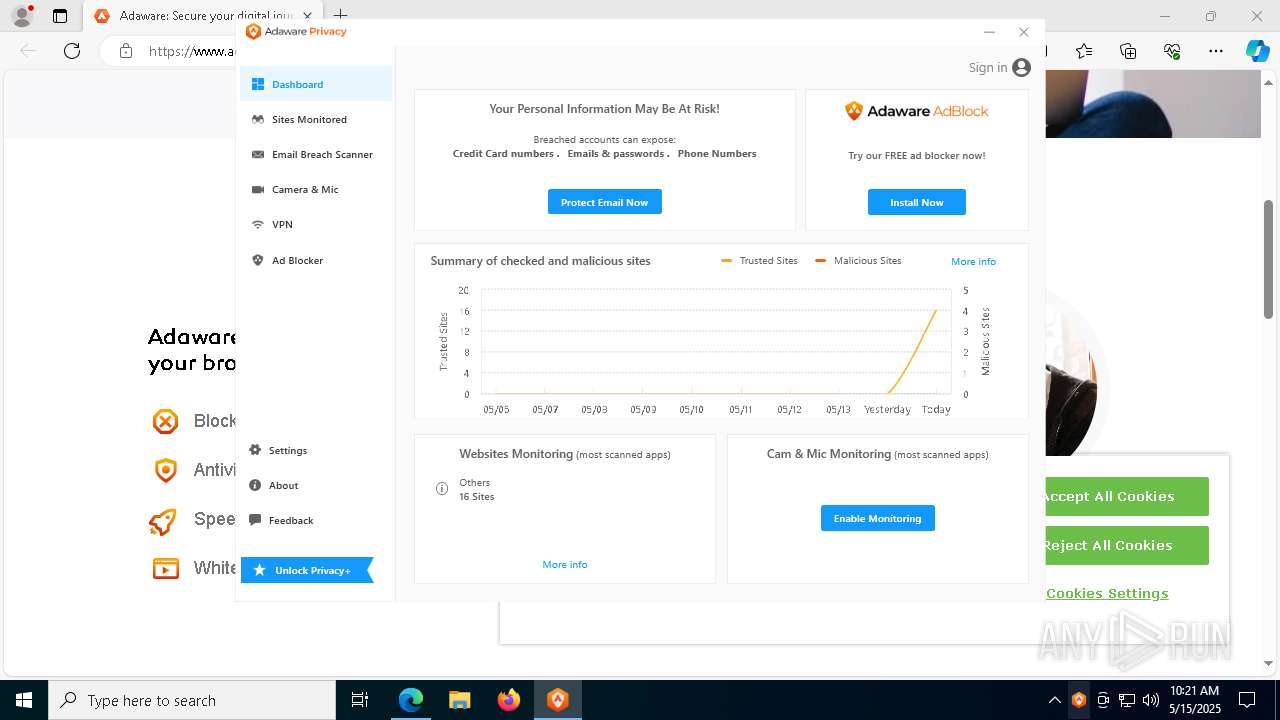Viewport: 1280px width, 720px height.
Task: Click Install Now for Adaware AdBlock
Action: (917, 202)
